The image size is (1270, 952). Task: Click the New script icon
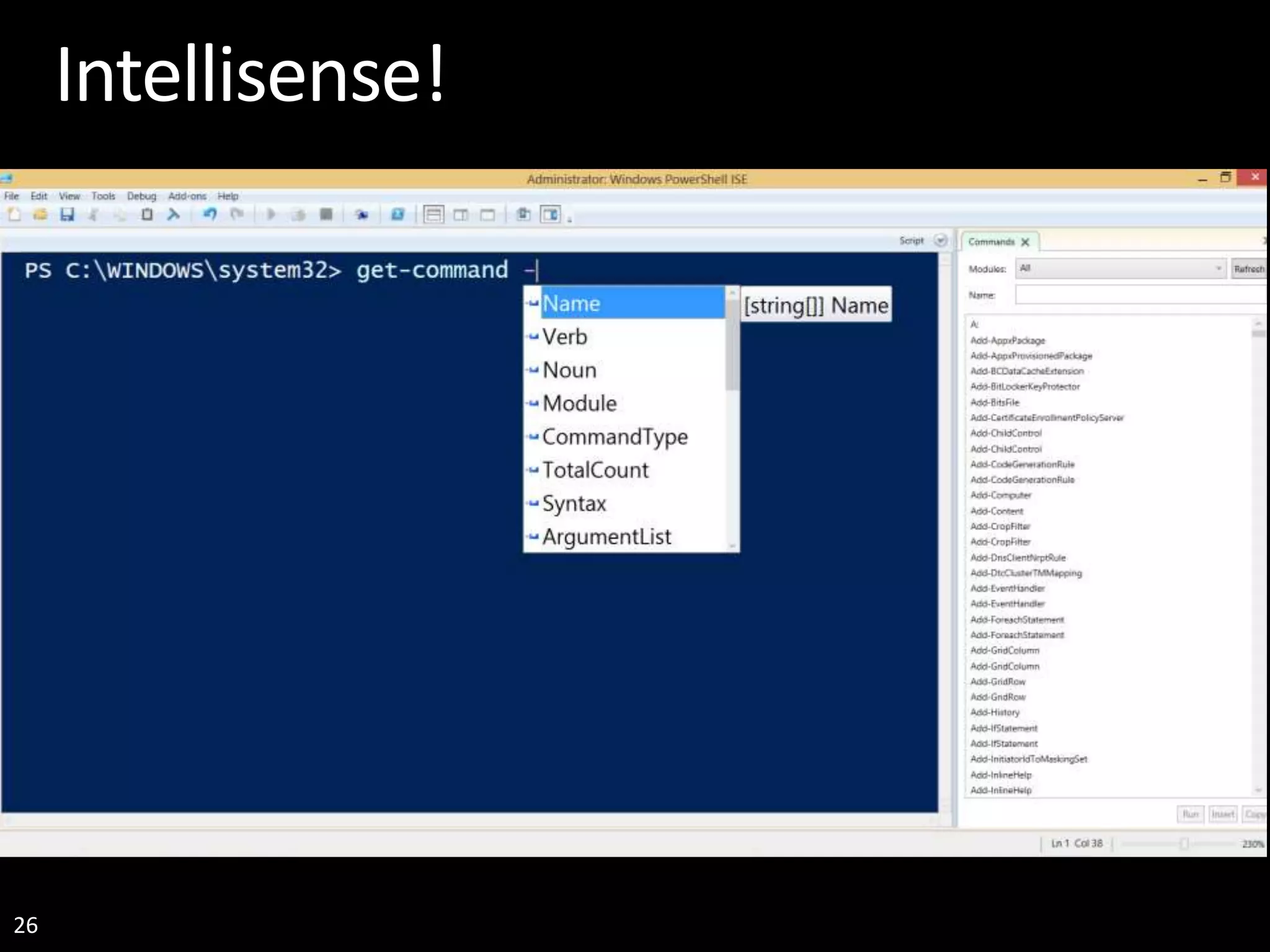pos(14,215)
